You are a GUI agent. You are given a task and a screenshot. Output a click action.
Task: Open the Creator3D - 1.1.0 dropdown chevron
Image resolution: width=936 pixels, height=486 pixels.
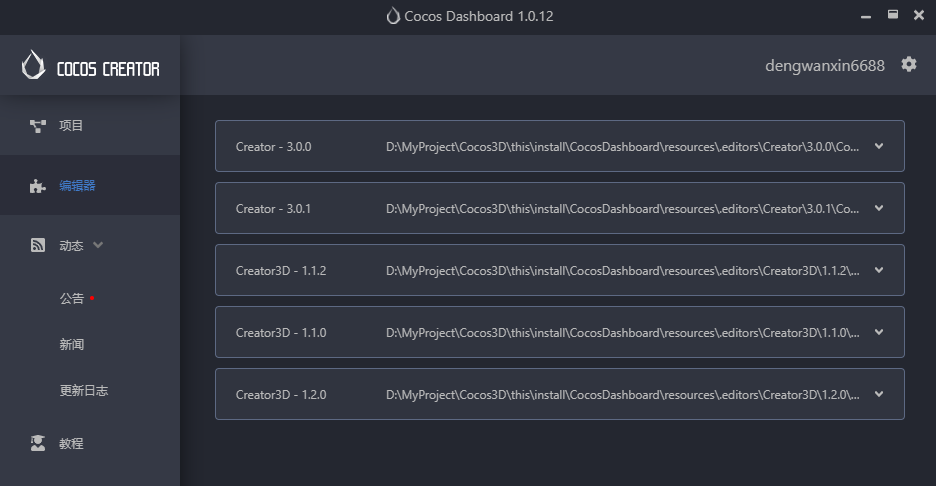(879, 332)
